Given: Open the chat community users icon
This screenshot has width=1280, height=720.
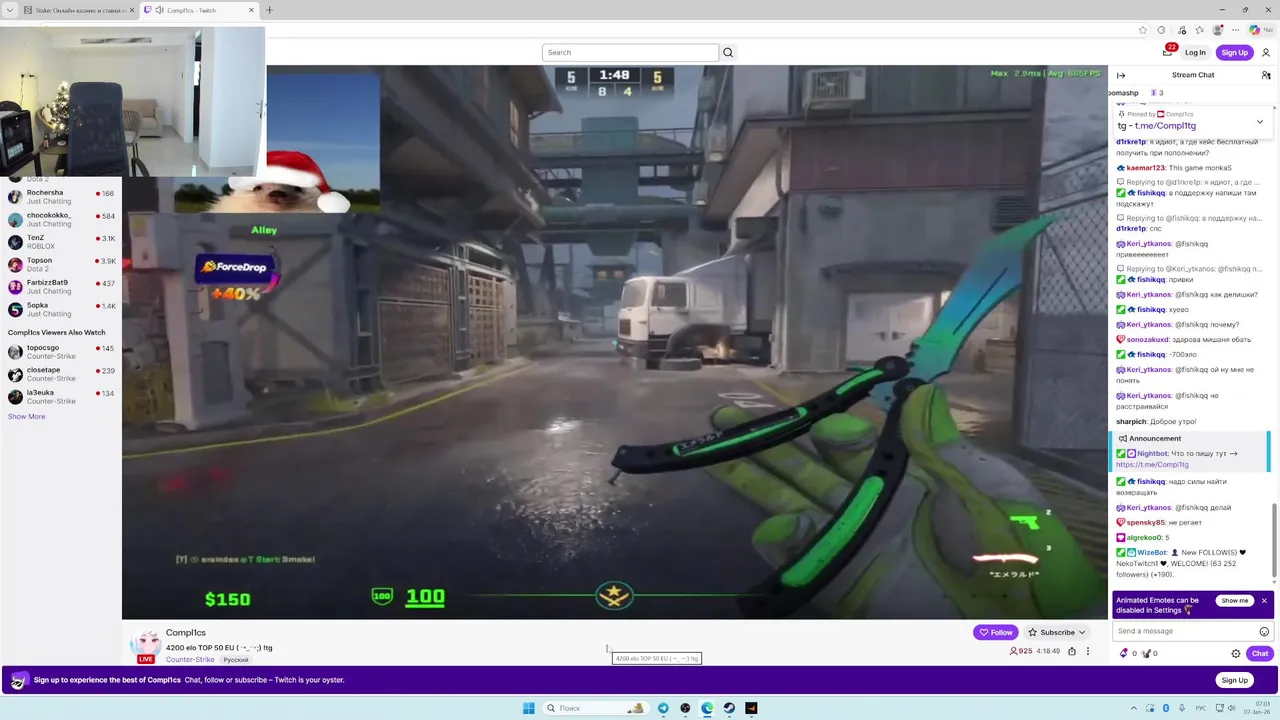Looking at the screenshot, I should tap(1266, 75).
